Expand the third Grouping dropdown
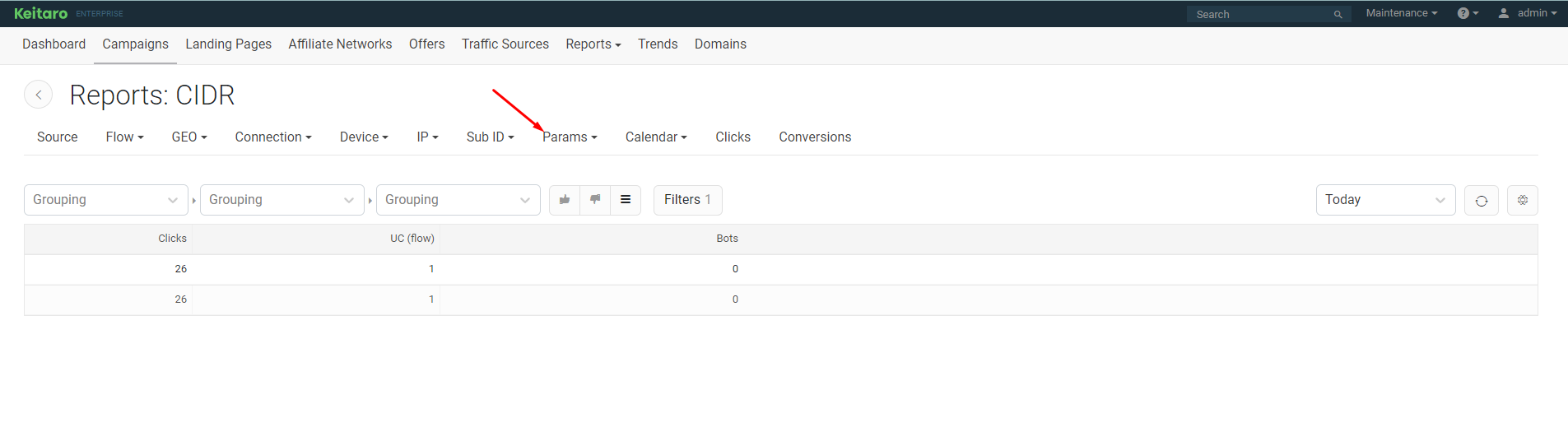 click(x=458, y=200)
